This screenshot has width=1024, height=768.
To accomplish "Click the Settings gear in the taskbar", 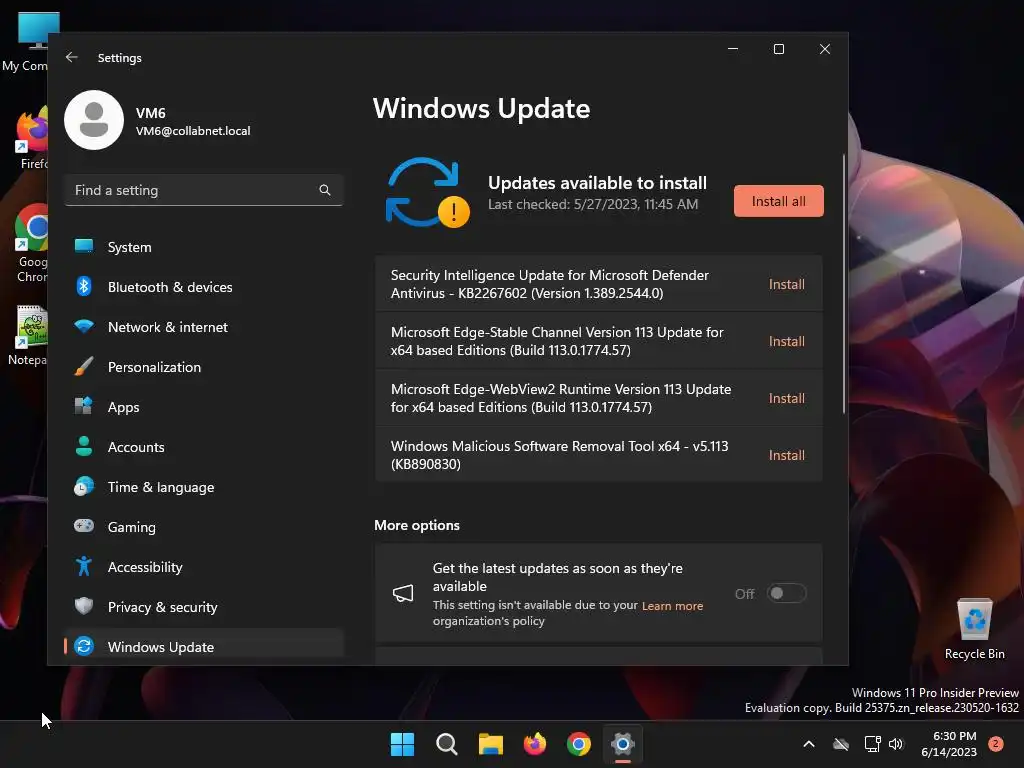I will (x=623, y=744).
